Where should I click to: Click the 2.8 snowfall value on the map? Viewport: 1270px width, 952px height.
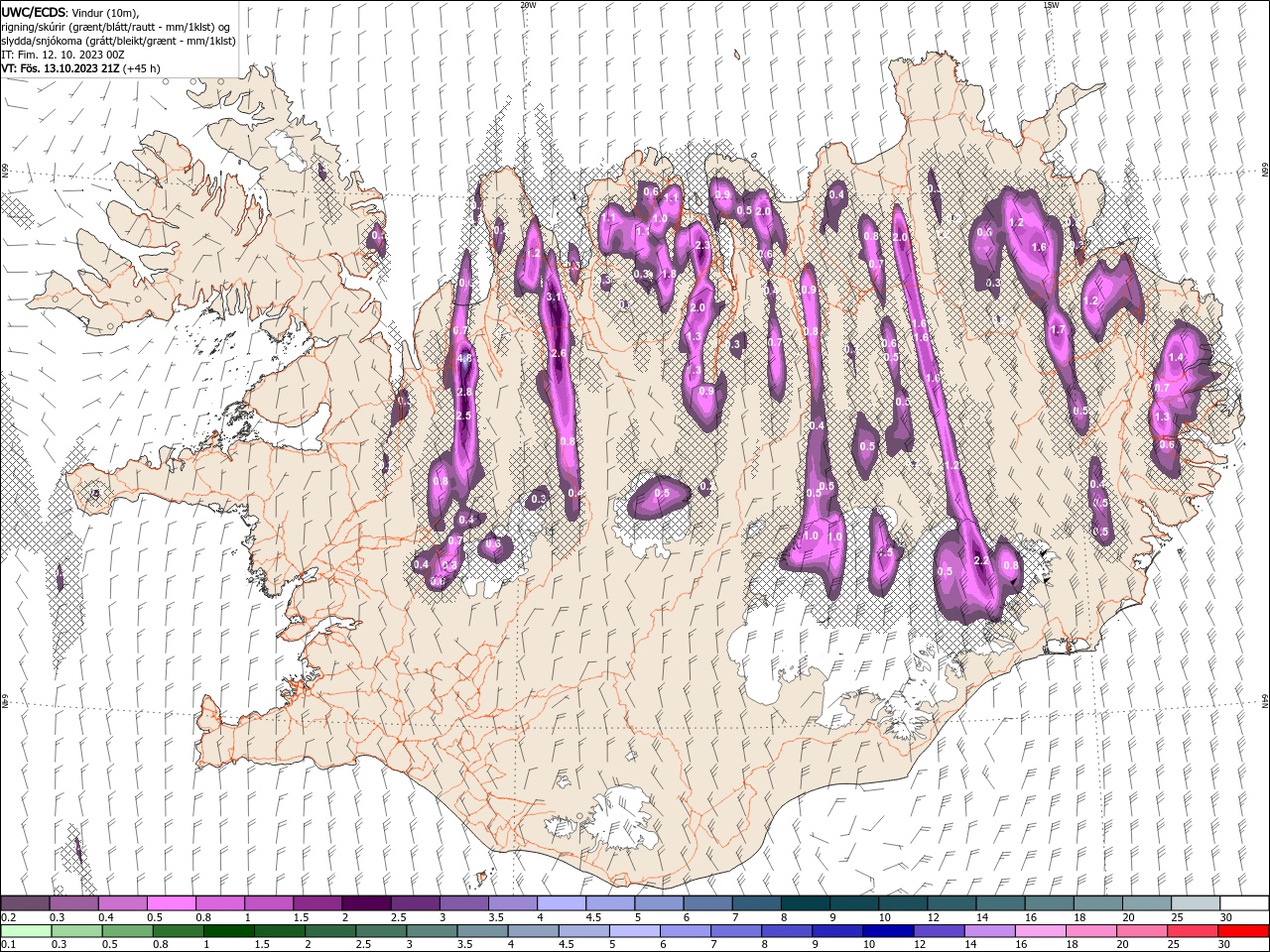click(463, 393)
